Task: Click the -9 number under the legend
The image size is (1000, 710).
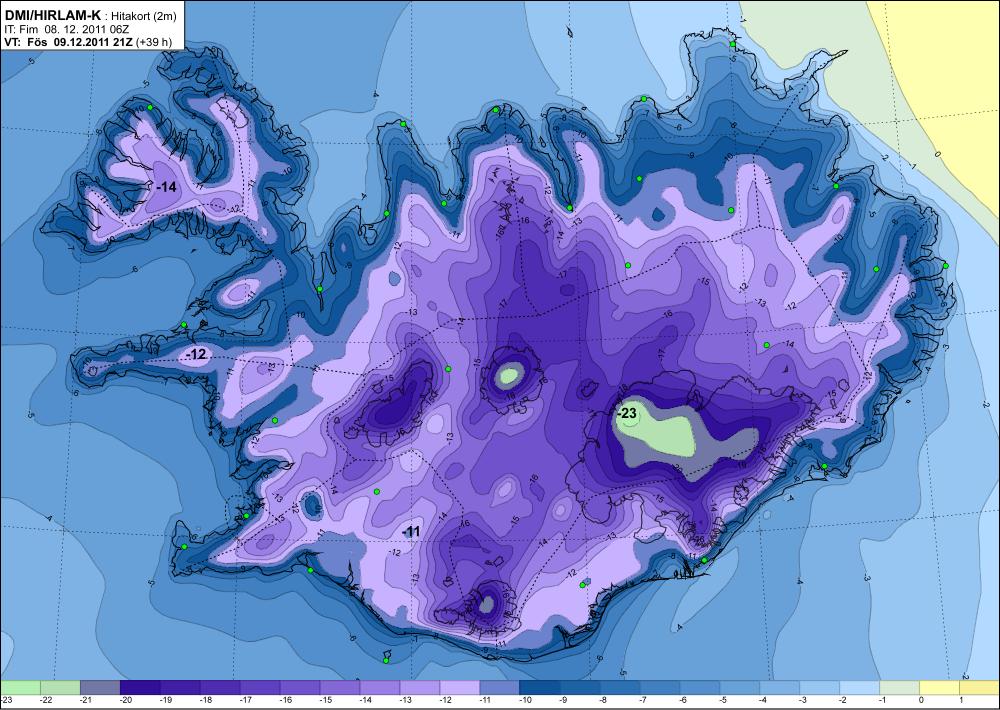Action: pos(563,701)
